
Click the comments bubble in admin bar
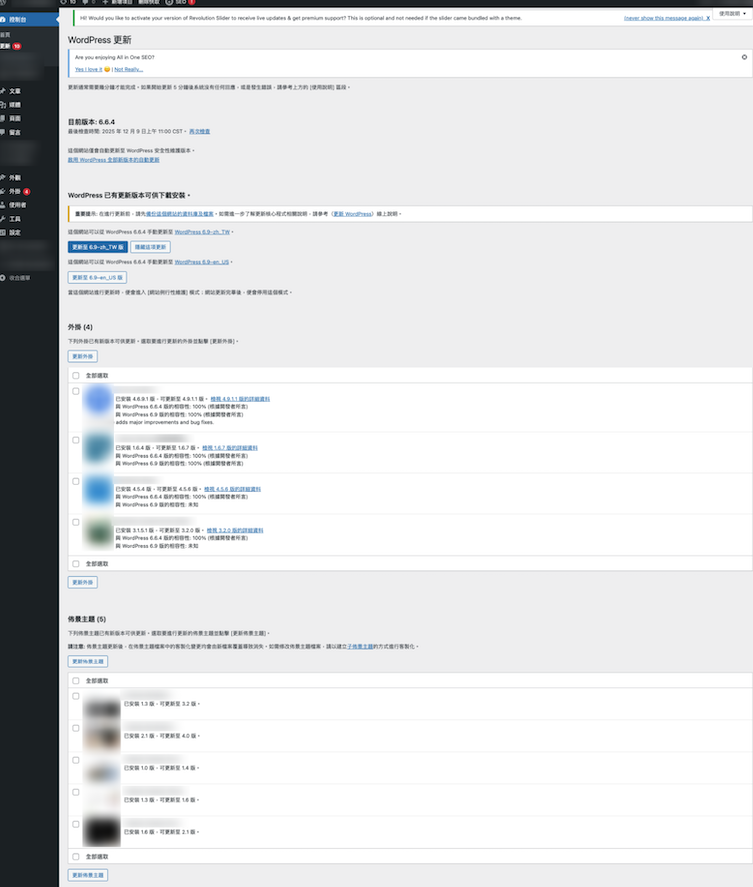pyautogui.click(x=85, y=2)
